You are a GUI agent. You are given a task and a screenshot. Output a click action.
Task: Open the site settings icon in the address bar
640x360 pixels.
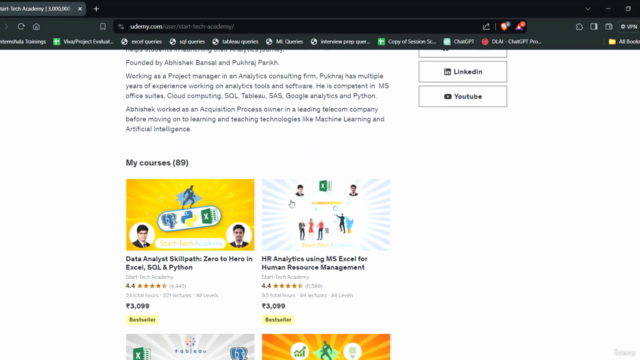coord(121,27)
